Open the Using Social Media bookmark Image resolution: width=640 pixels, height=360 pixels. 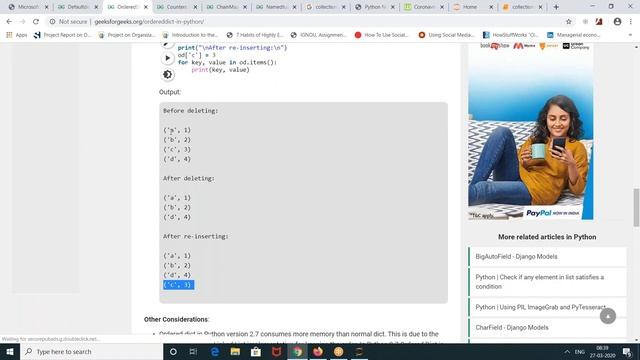coord(447,35)
